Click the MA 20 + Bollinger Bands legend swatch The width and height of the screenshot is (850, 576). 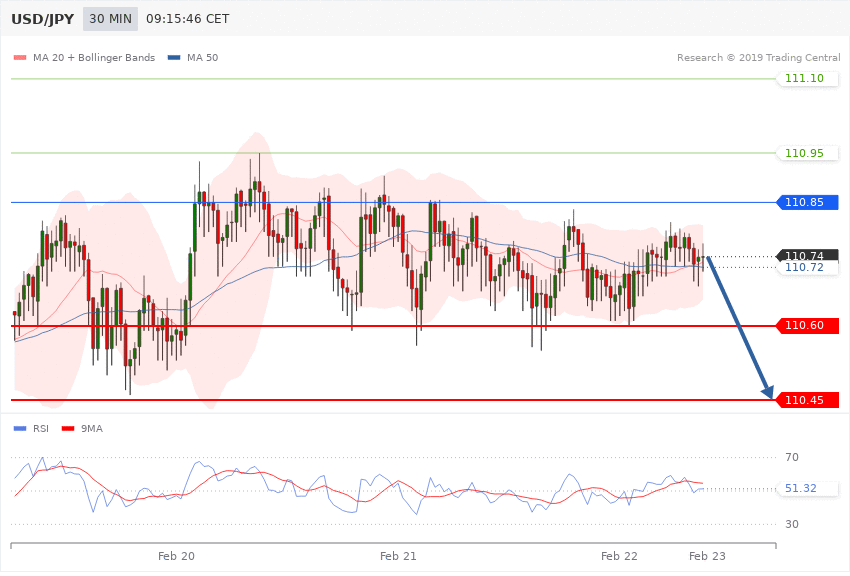(20, 57)
